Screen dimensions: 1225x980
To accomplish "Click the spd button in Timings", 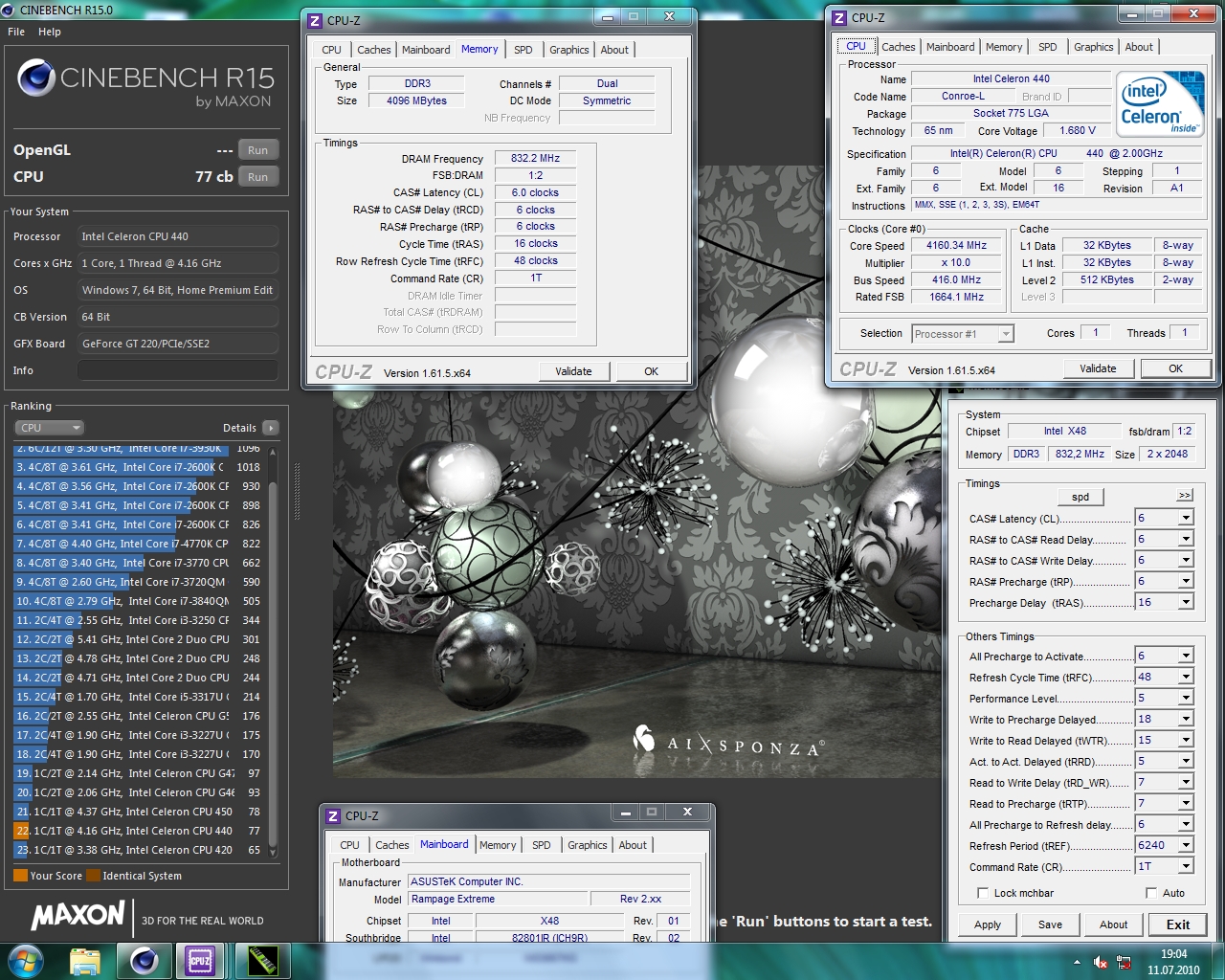I will [x=1080, y=497].
